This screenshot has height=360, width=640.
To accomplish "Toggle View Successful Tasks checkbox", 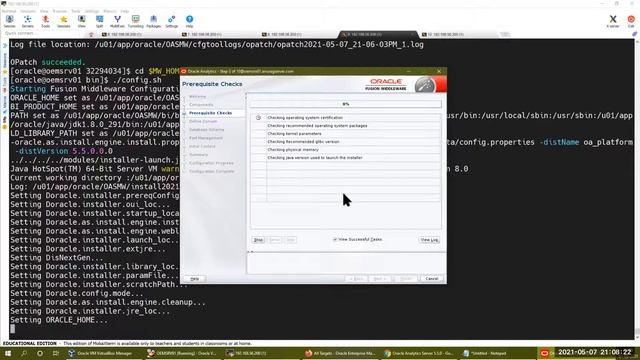I will pos(335,240).
